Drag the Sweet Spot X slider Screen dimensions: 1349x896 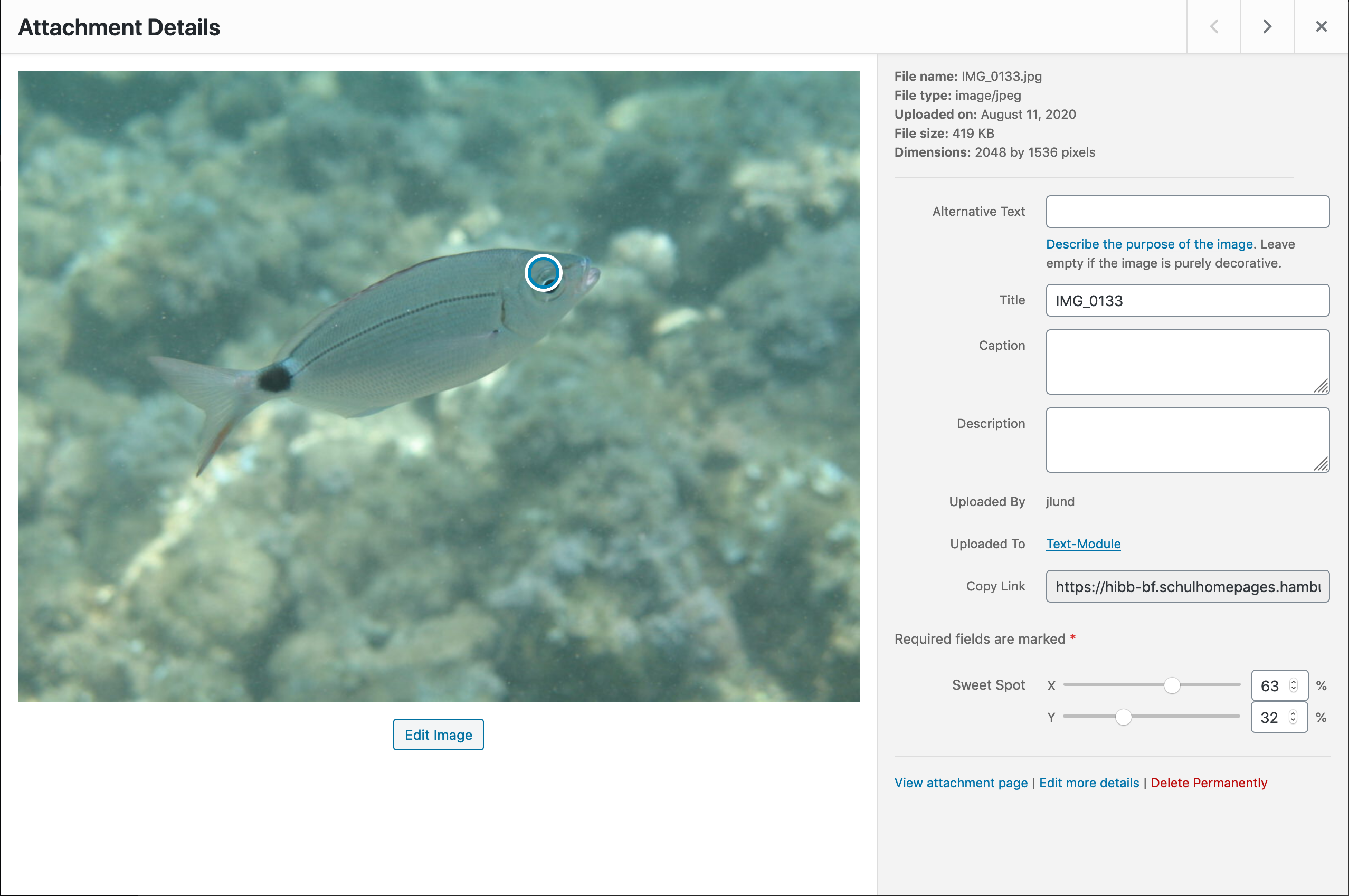coord(1172,685)
